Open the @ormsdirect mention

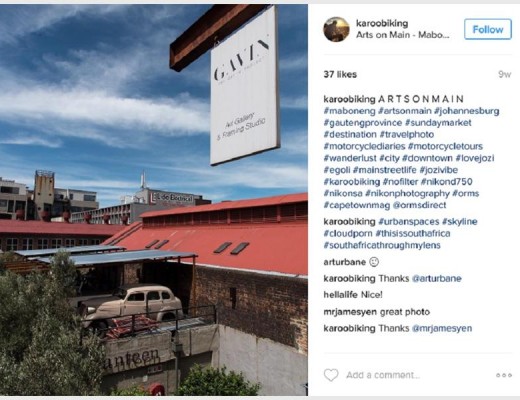click(x=419, y=205)
